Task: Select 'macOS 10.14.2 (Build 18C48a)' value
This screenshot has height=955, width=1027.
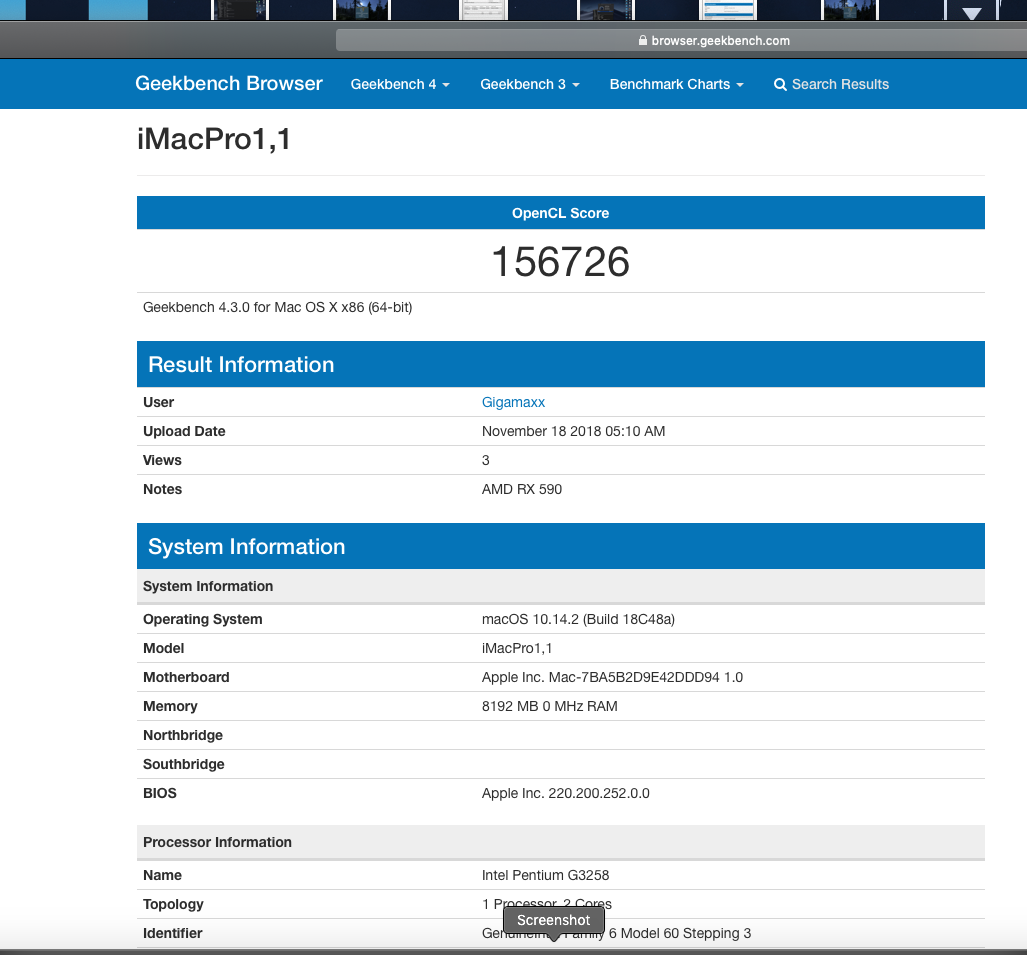Action: (x=578, y=619)
